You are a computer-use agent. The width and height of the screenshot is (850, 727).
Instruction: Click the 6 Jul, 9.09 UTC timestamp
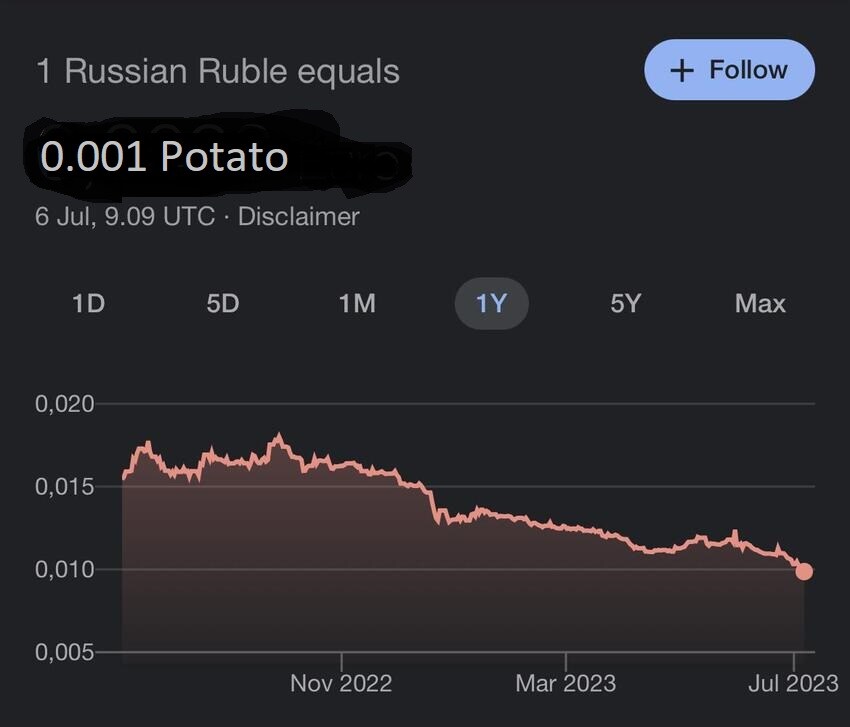pos(124,216)
